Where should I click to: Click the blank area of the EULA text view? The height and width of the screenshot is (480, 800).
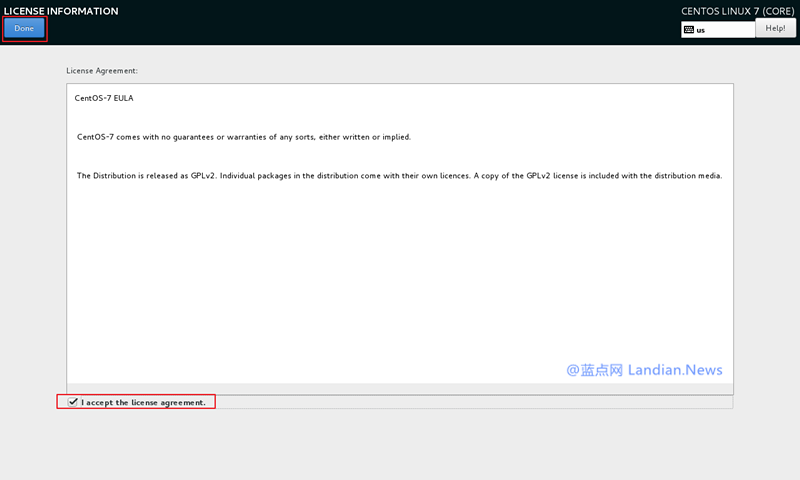(x=400, y=290)
